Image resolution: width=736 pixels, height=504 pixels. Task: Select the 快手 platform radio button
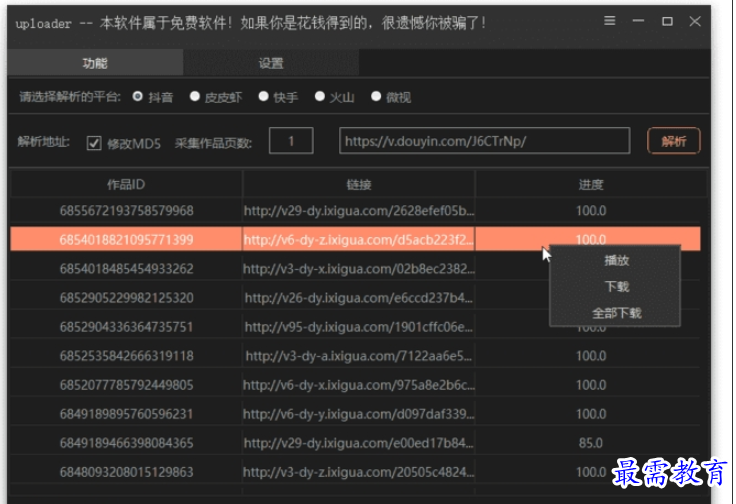click(x=263, y=97)
